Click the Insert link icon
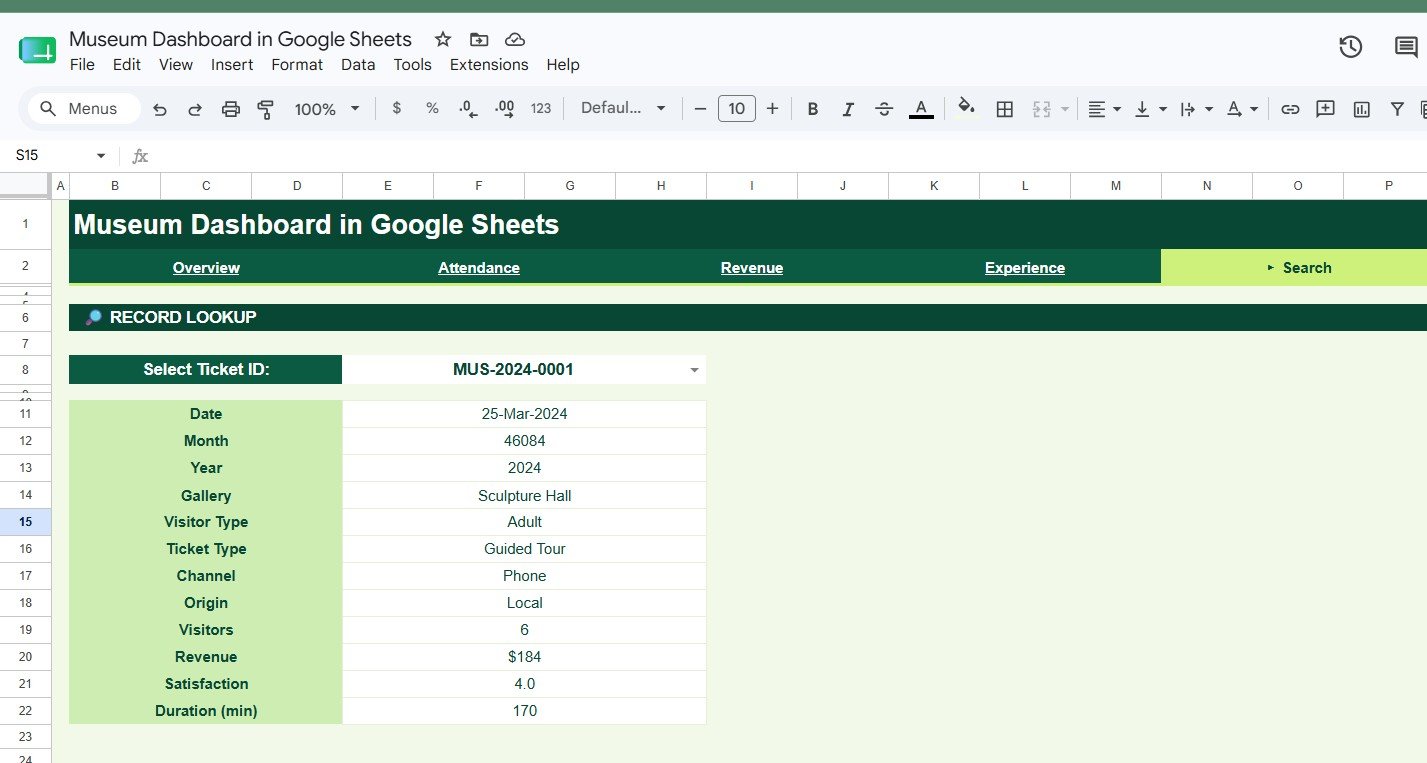This screenshot has width=1427, height=763. 1290,109
